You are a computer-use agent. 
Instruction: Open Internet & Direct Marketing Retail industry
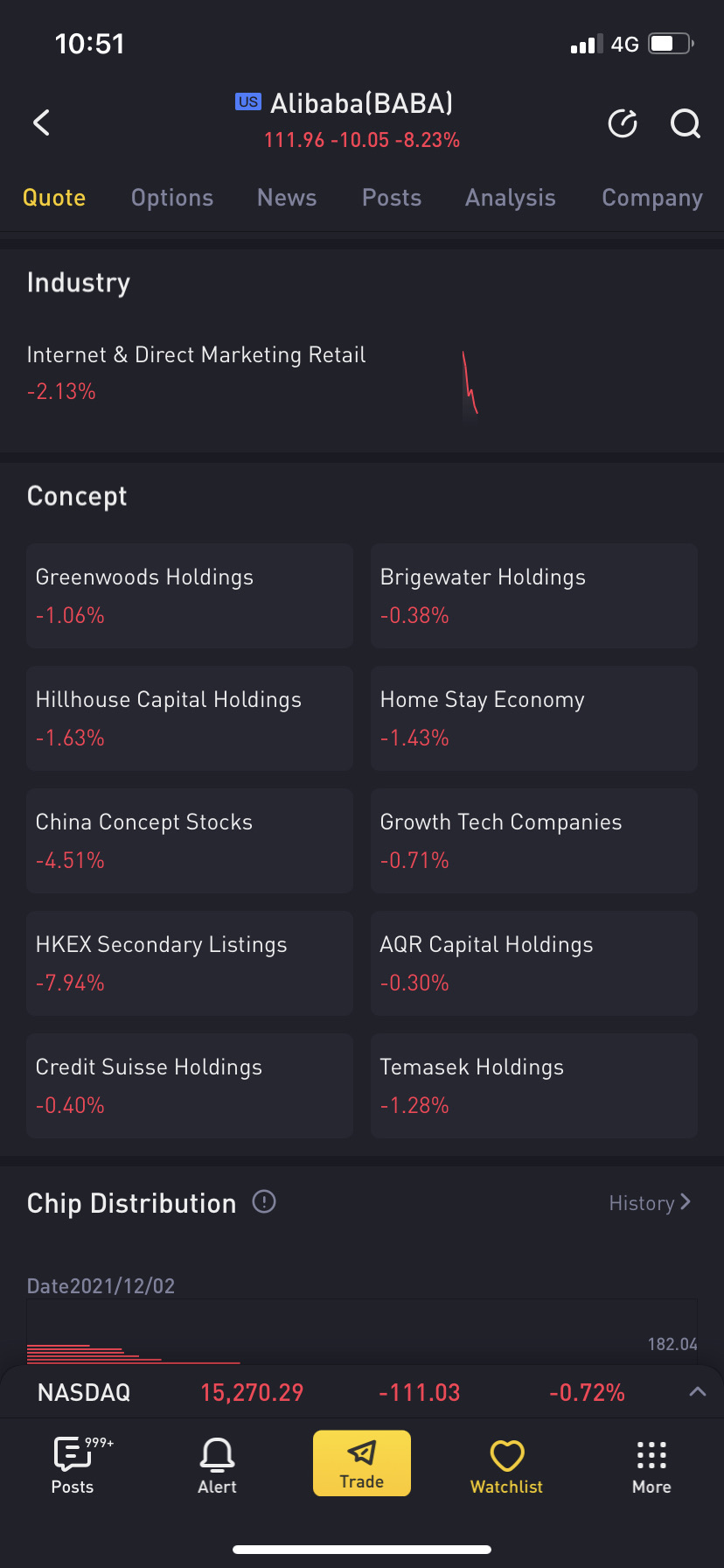[x=197, y=354]
